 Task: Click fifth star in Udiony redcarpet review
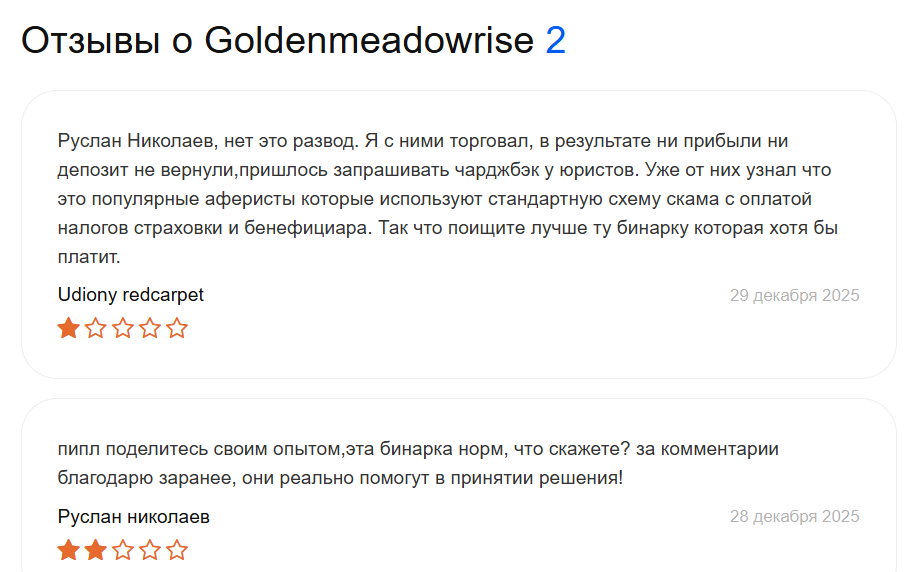(177, 328)
